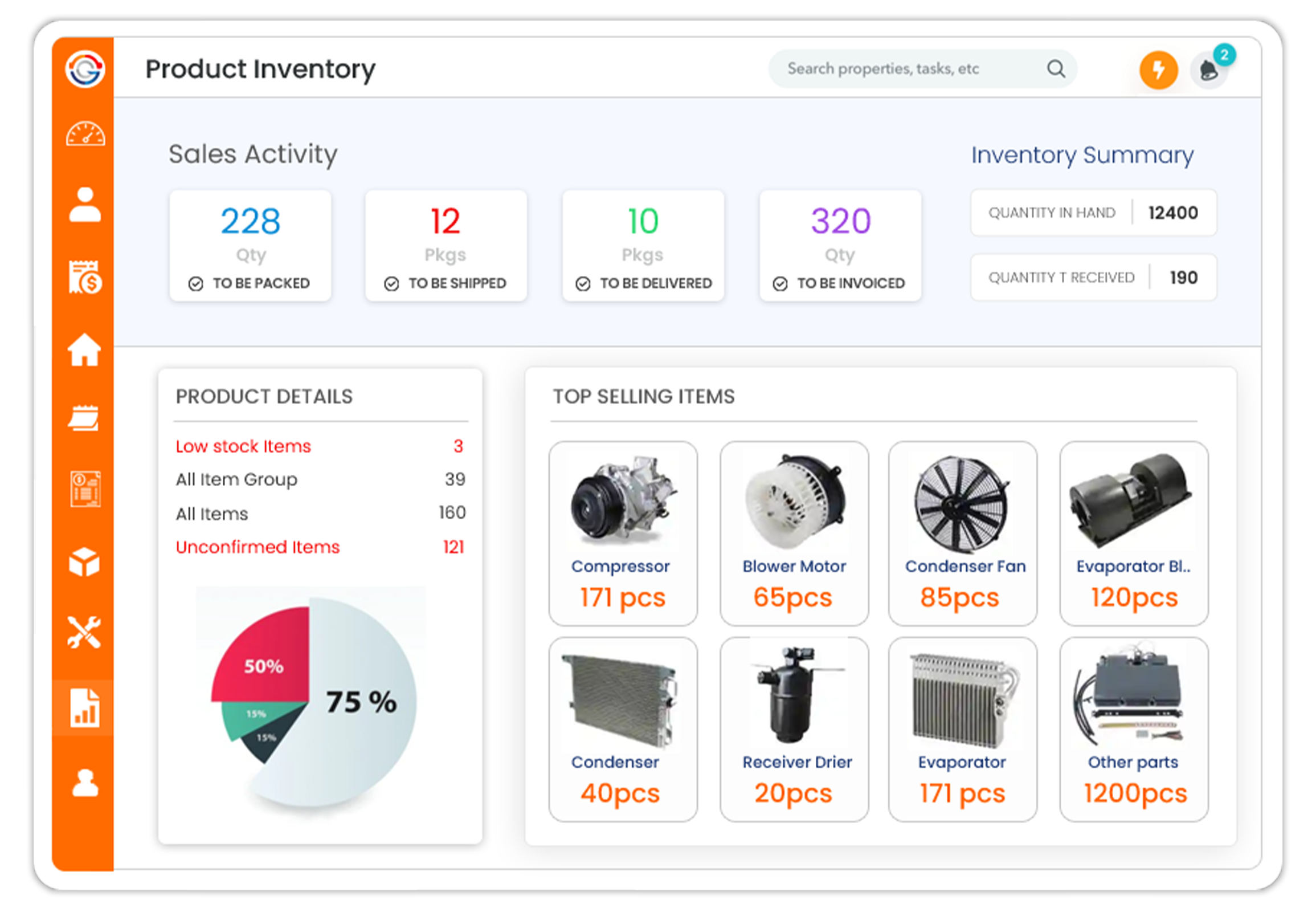
Task: Select the Receiver Drier product card
Action: (x=794, y=730)
